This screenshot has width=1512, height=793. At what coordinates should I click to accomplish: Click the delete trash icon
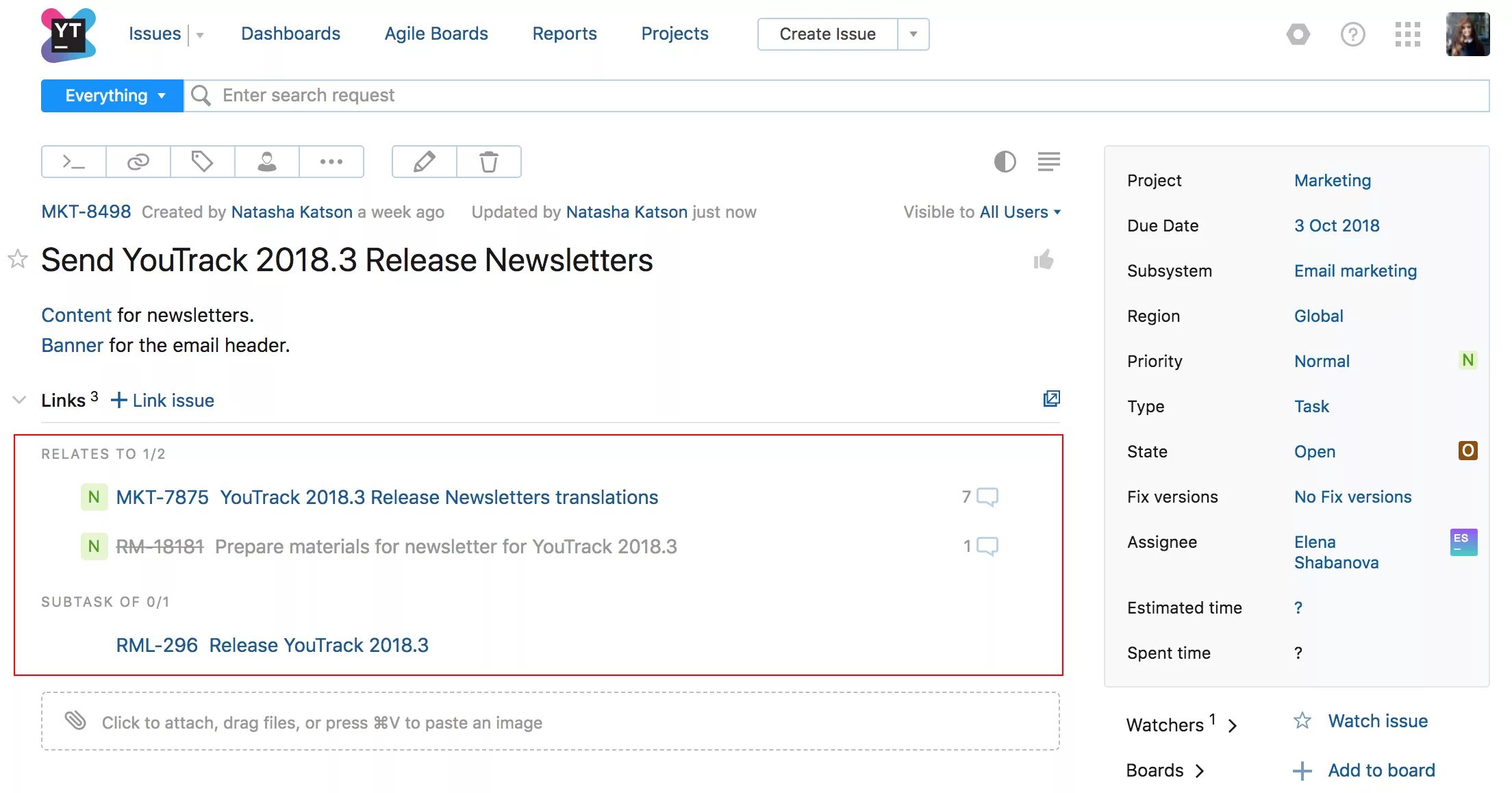coord(488,161)
